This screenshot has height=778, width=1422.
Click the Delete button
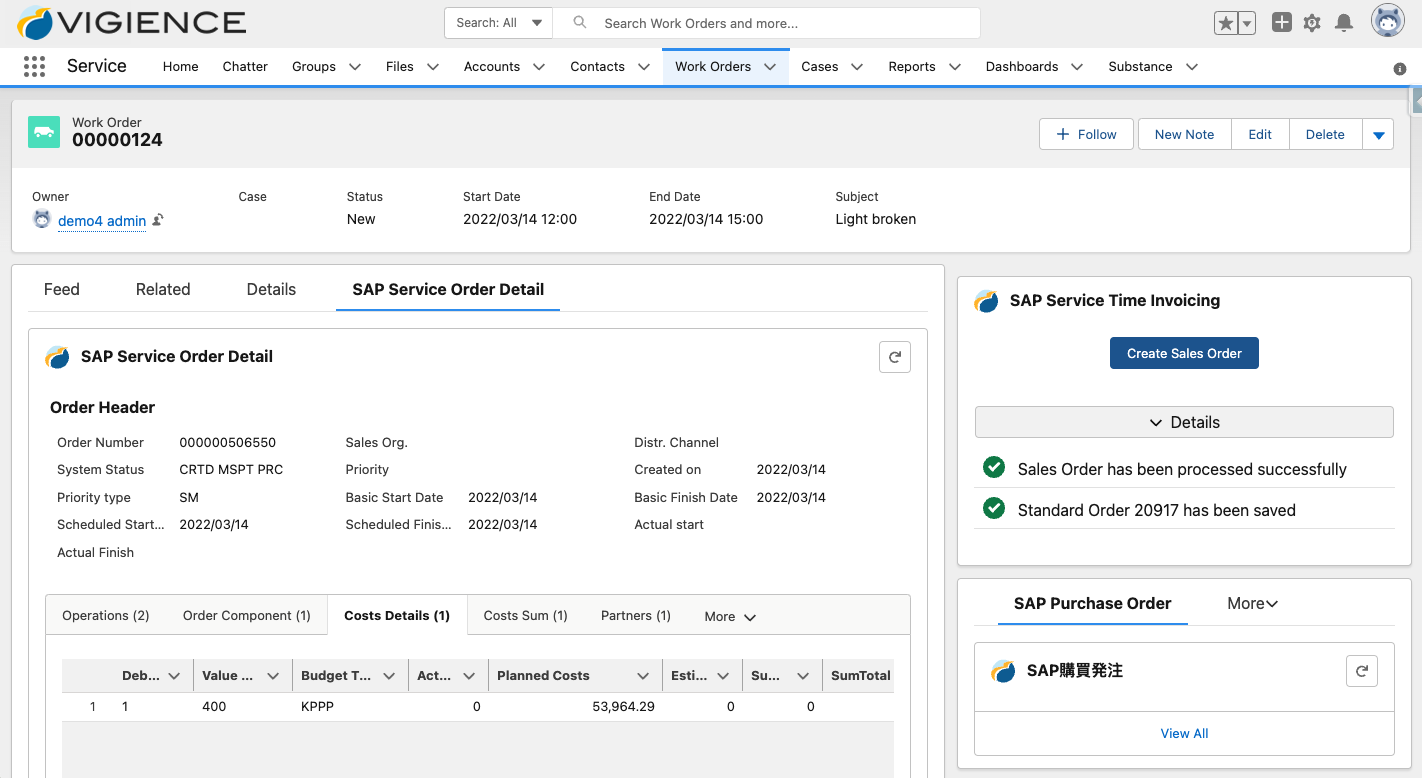click(x=1325, y=134)
